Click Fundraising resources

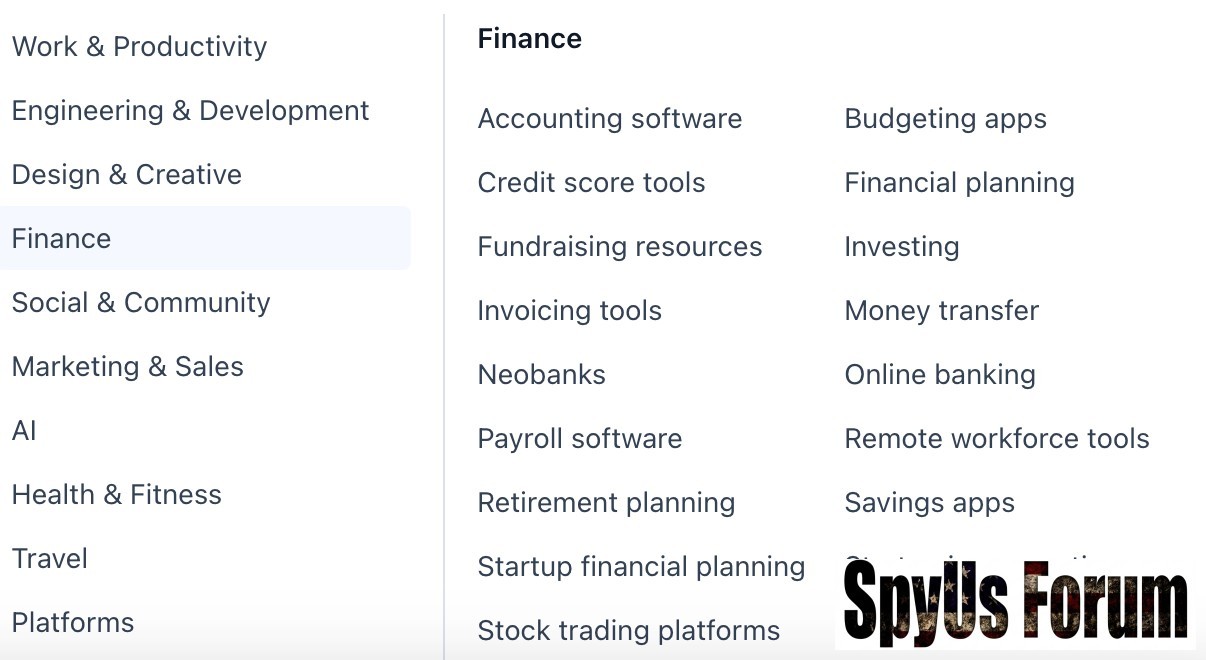click(x=620, y=247)
